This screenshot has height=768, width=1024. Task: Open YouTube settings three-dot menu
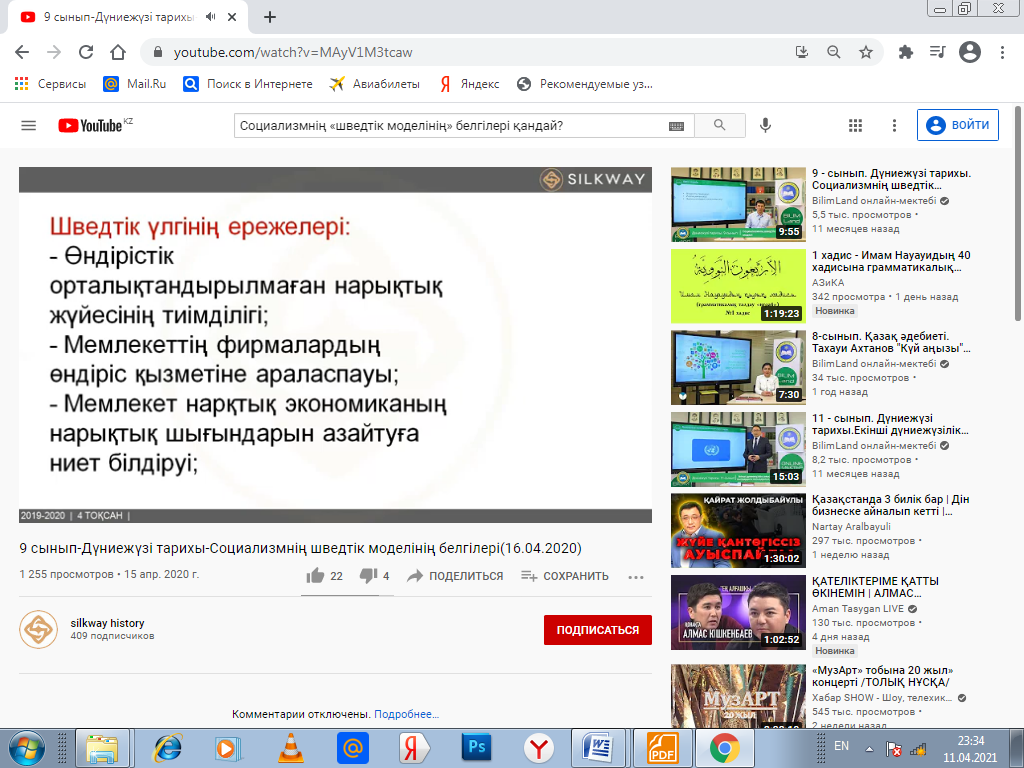pos(895,125)
